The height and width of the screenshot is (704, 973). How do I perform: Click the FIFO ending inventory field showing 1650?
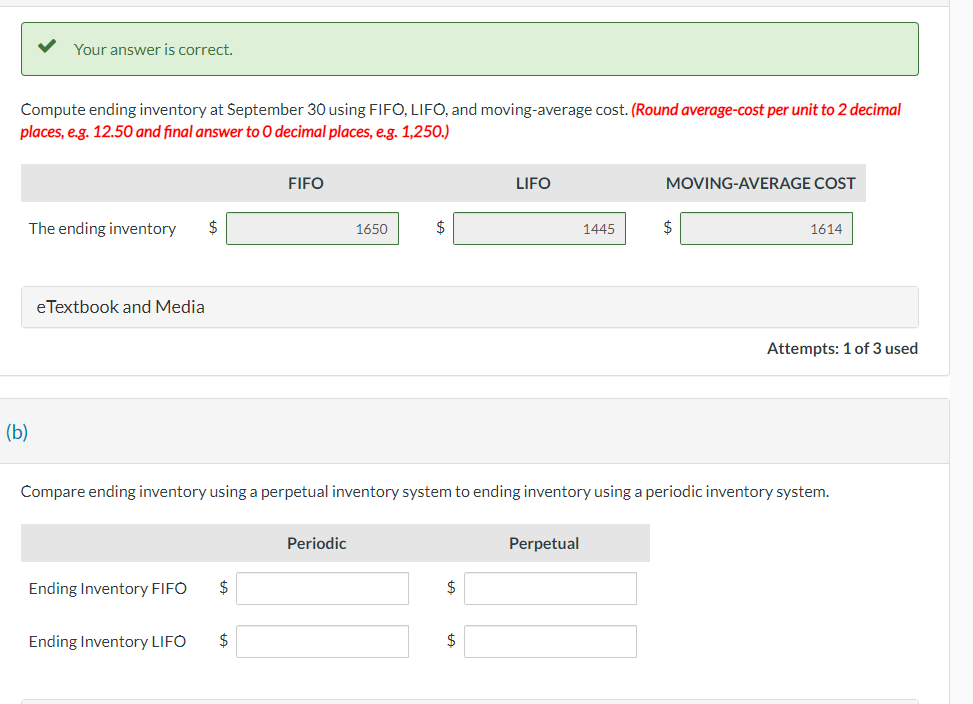click(x=312, y=229)
